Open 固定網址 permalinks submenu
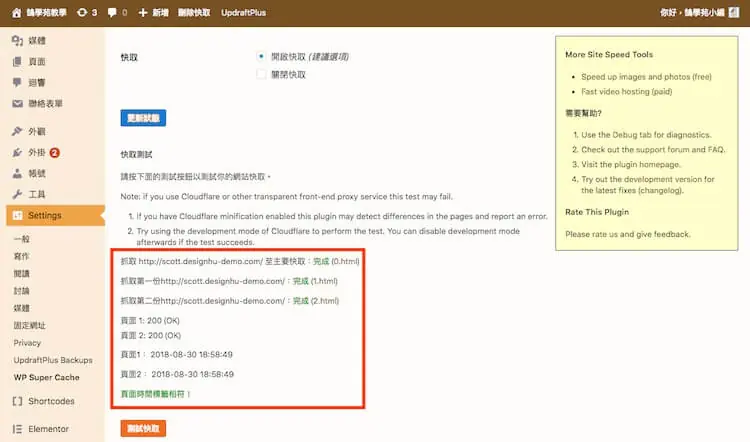The width and height of the screenshot is (750, 442). (29, 325)
